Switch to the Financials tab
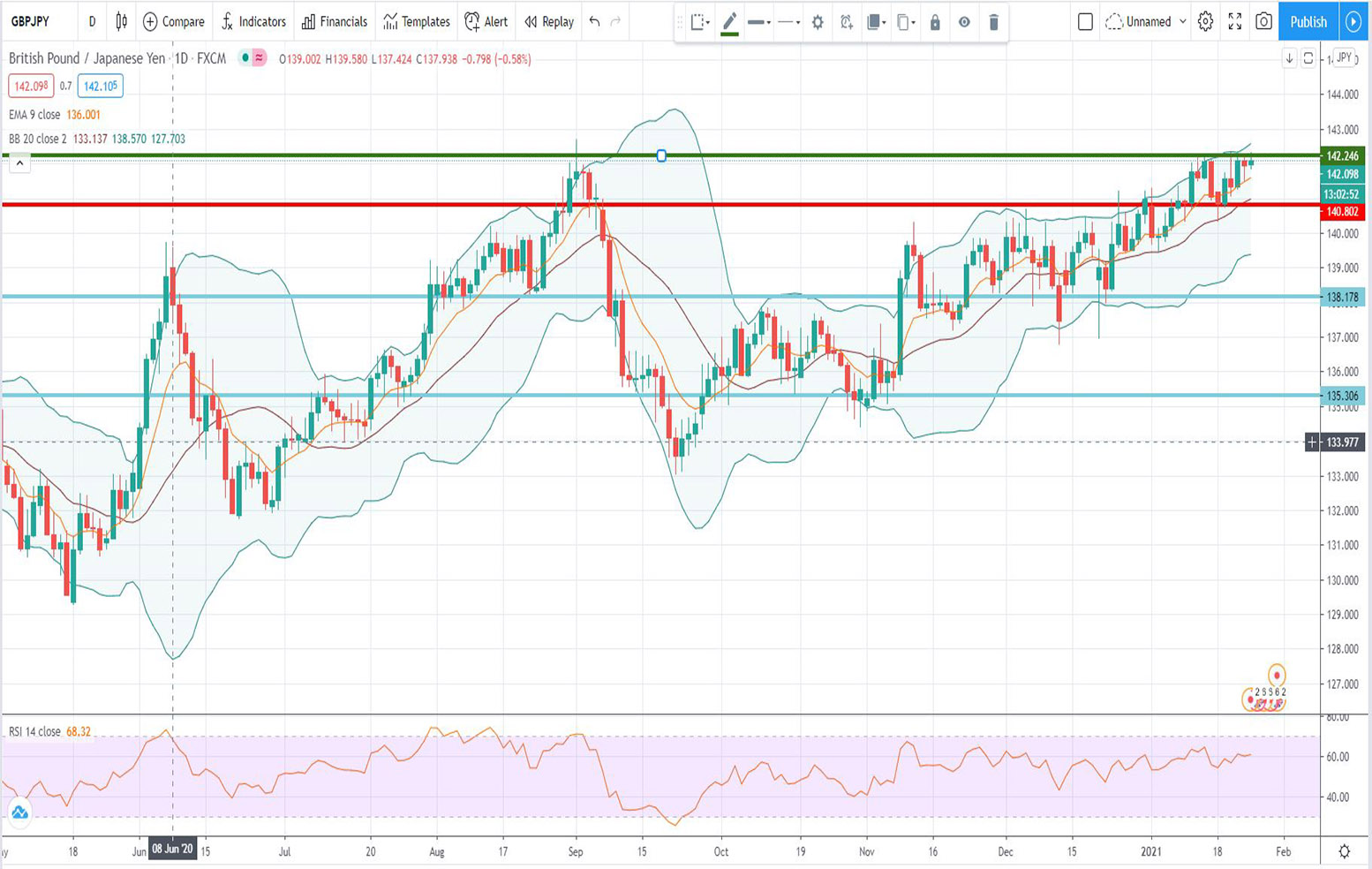Image resolution: width=1372 pixels, height=869 pixels. [334, 22]
